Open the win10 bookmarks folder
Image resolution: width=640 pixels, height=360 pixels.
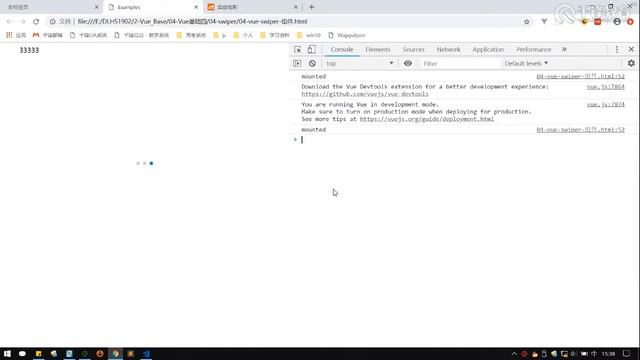point(309,35)
